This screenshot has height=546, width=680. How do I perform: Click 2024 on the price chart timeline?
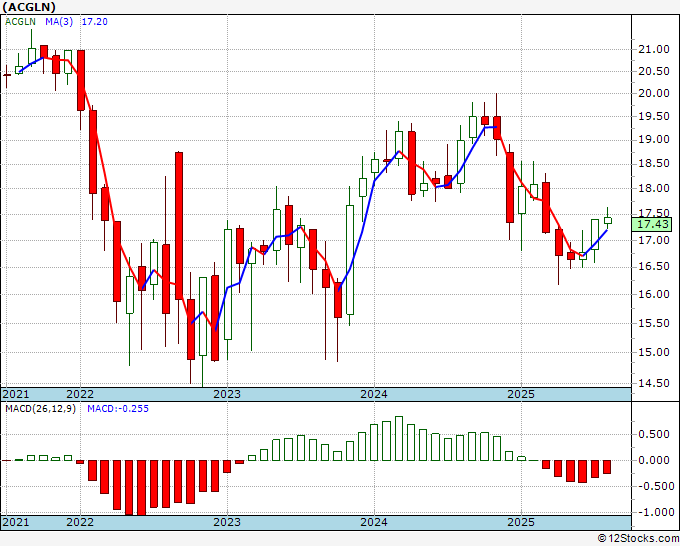(x=374, y=394)
